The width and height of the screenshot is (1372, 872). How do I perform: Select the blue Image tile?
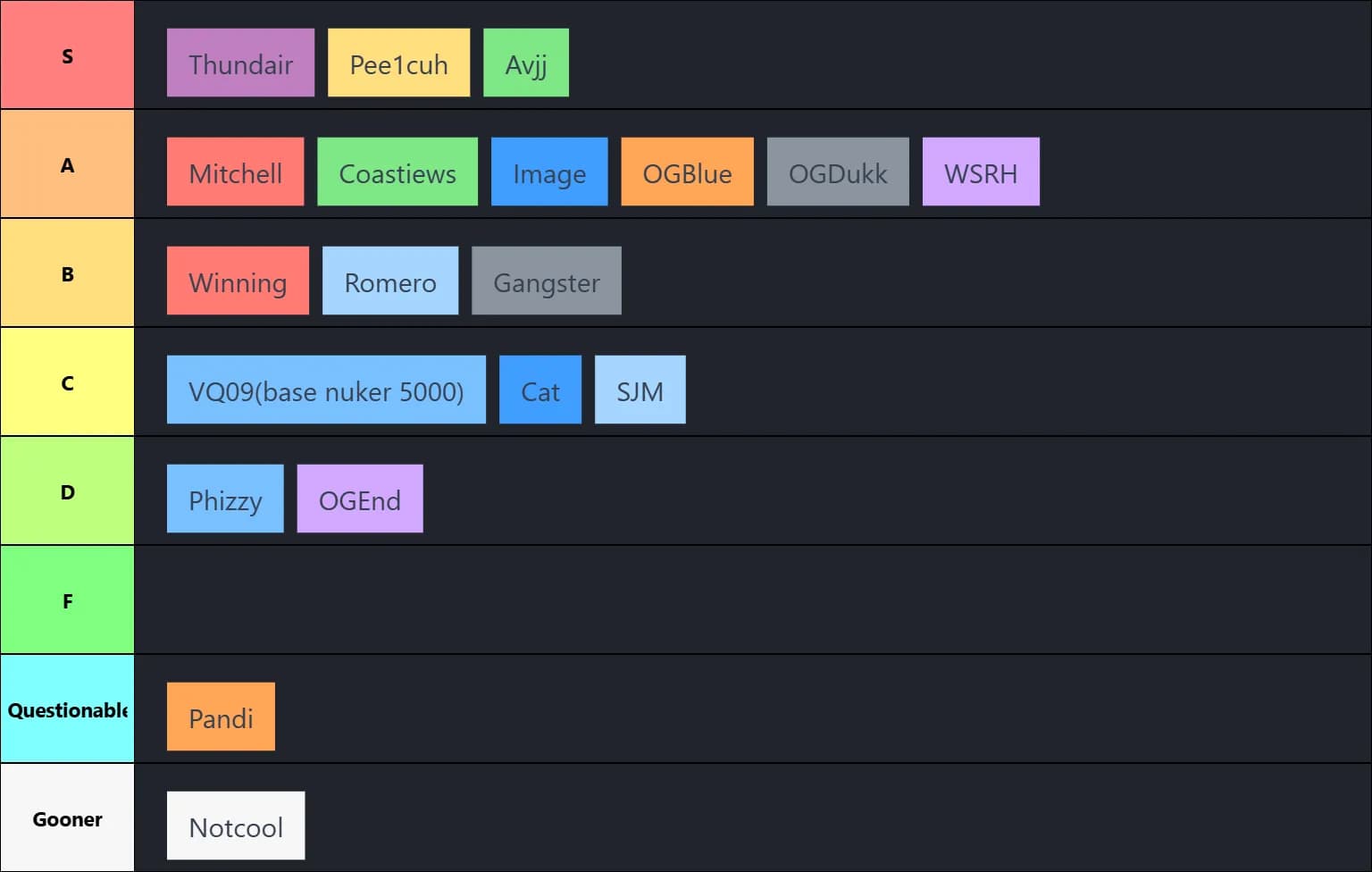coord(548,172)
